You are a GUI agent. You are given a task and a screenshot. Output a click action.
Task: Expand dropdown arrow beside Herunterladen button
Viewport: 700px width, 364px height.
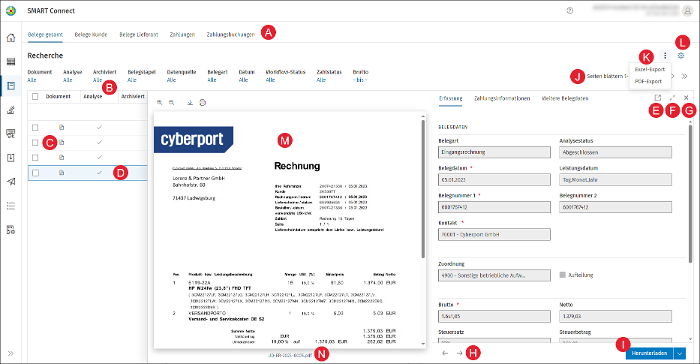[x=679, y=353]
